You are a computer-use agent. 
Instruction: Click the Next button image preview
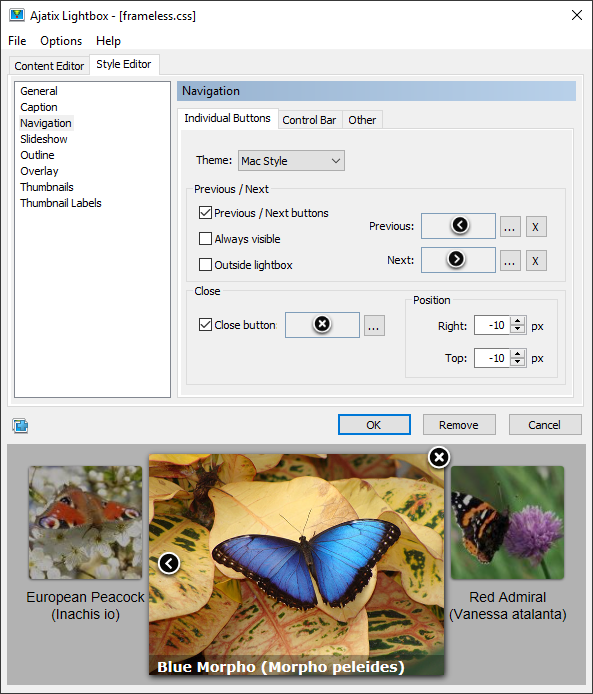(x=458, y=260)
